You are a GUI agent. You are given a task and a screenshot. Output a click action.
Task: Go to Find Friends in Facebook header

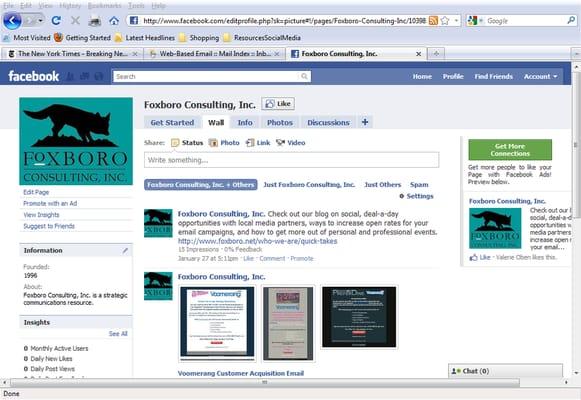click(494, 76)
